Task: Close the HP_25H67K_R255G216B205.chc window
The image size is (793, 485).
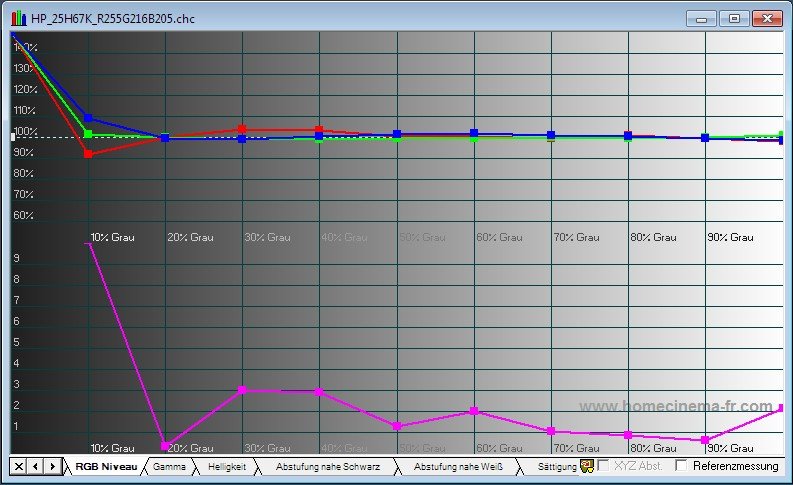Action: point(767,18)
